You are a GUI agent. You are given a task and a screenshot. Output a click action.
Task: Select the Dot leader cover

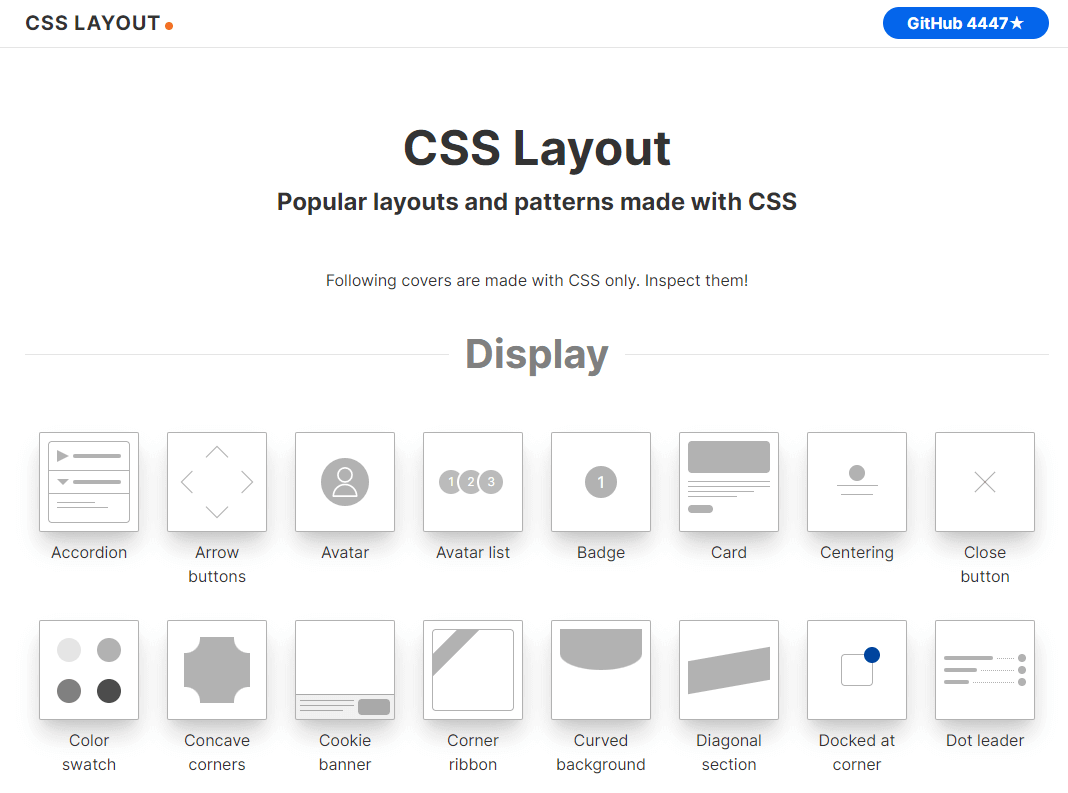coord(985,670)
